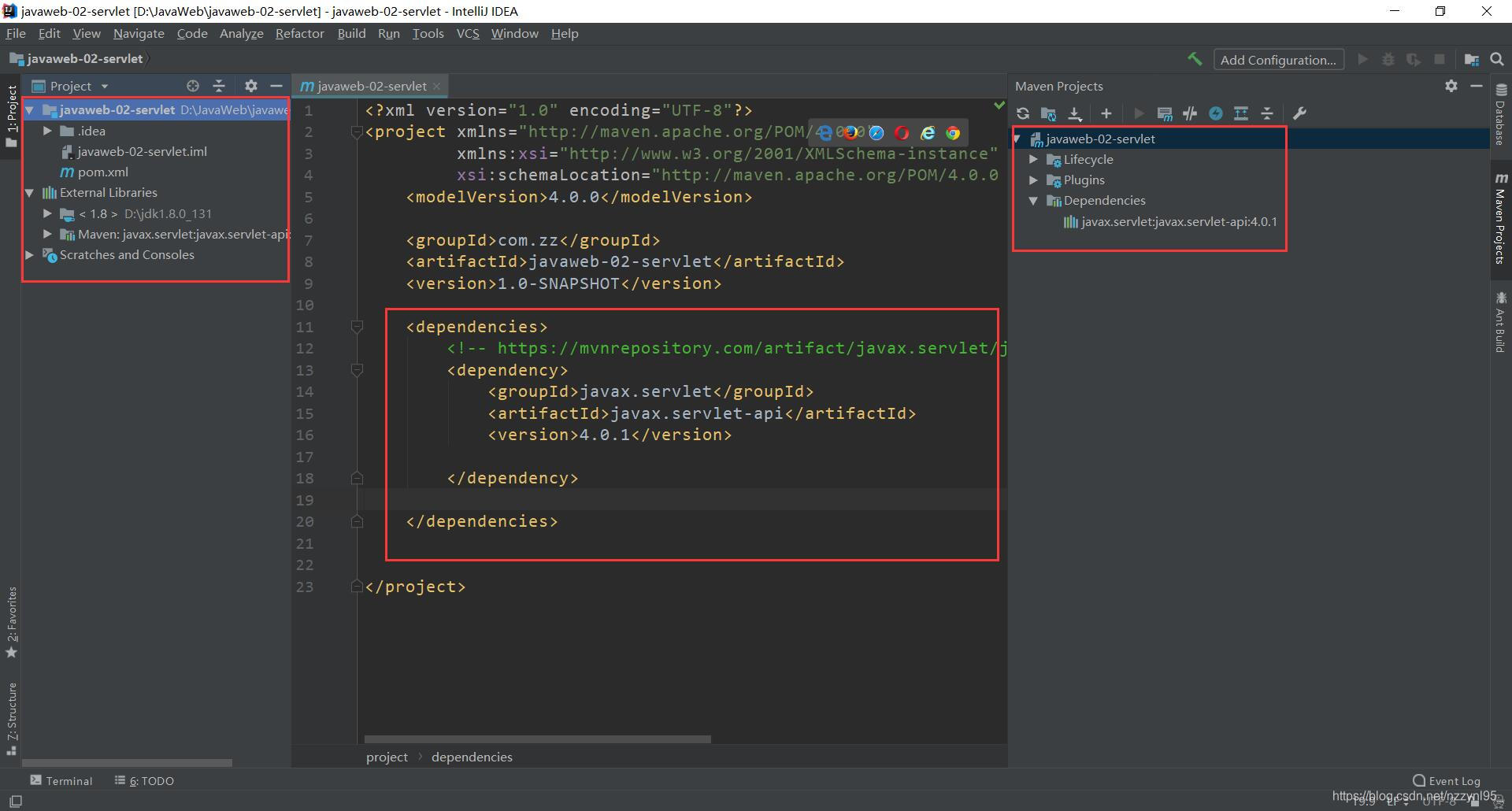Open the 6: TODO tool window button
Image resolution: width=1512 pixels, height=811 pixels.
point(145,780)
